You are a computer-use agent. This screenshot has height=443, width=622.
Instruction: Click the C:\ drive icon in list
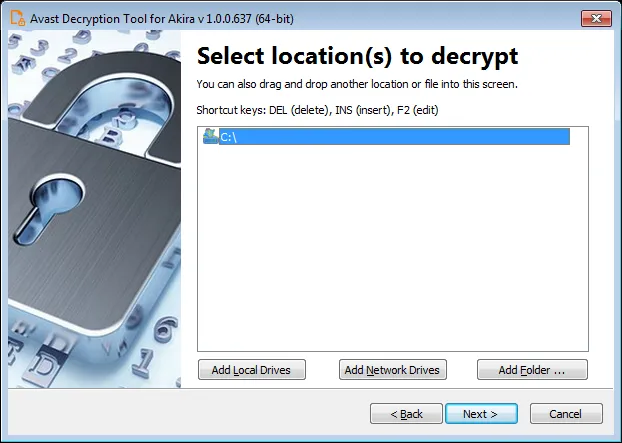coord(210,136)
